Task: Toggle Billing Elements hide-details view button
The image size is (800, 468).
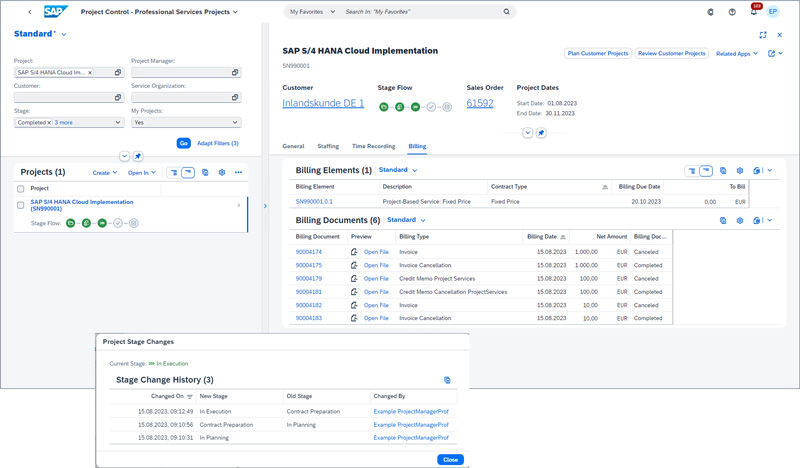Action: tap(706, 170)
